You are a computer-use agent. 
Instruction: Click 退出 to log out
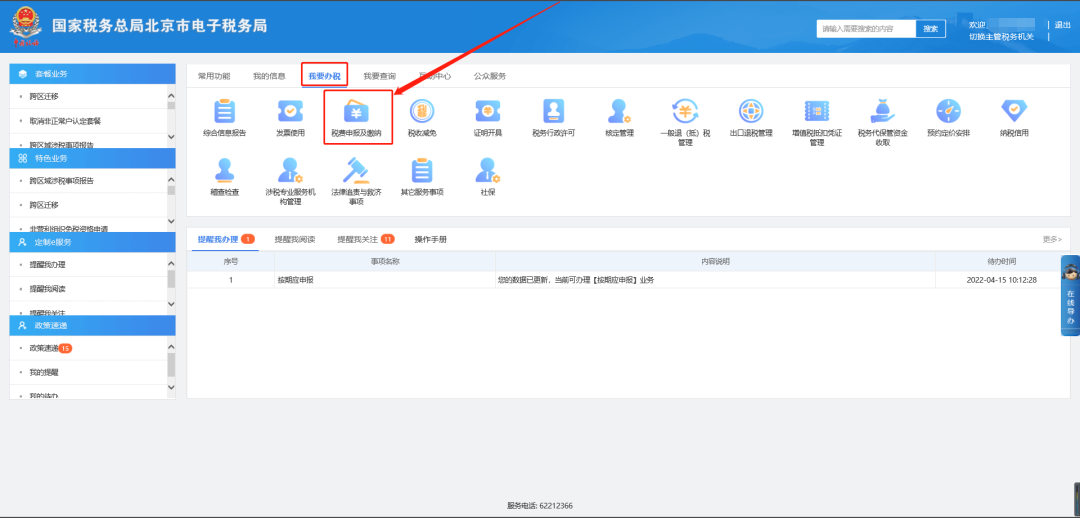click(x=1062, y=25)
